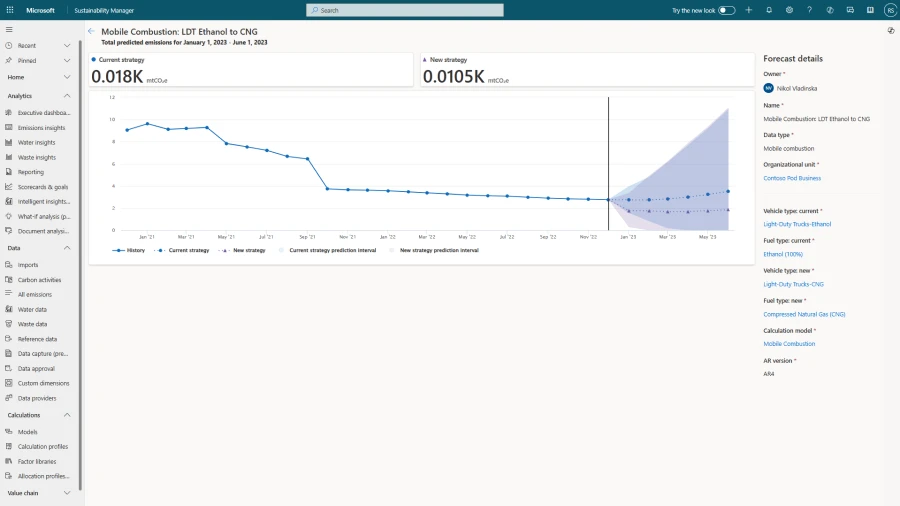This screenshot has height=506, width=900.
Task: Open the notifications bell
Action: (x=769, y=10)
